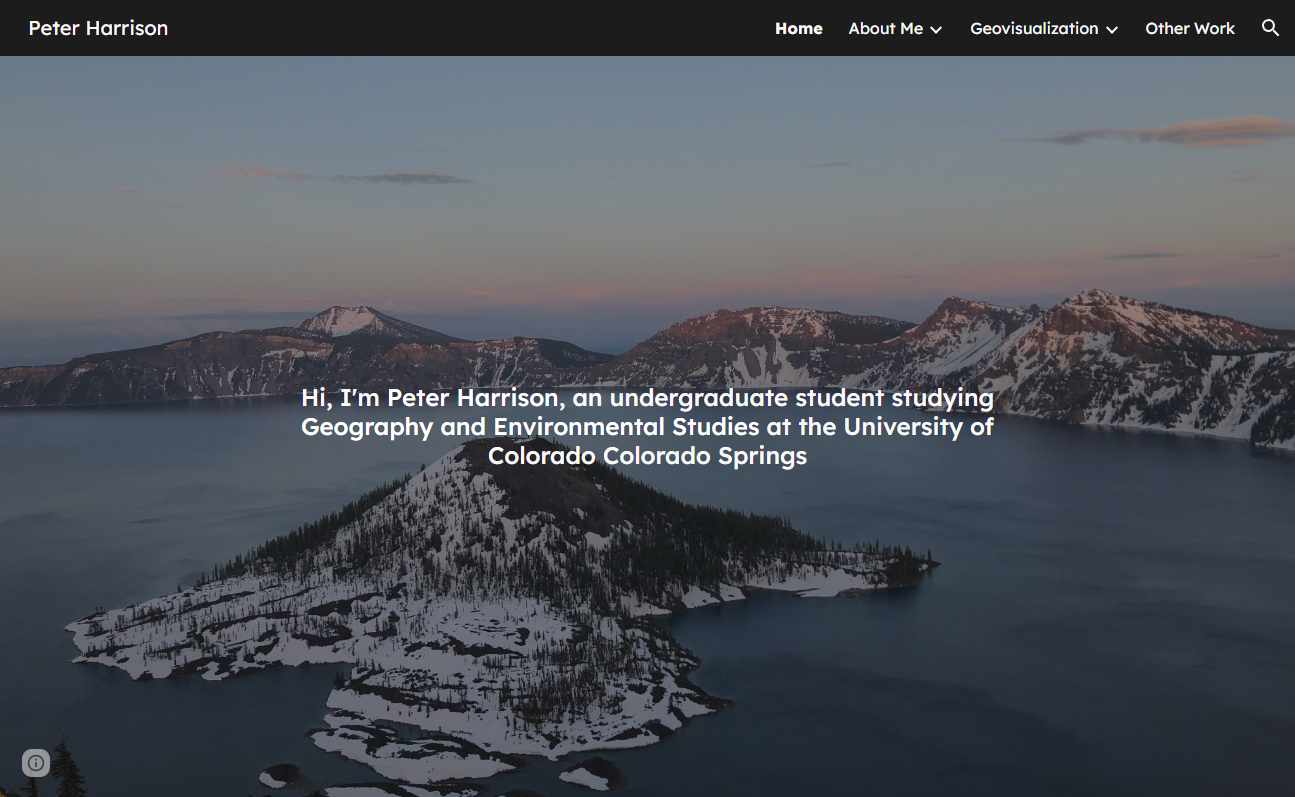This screenshot has height=797, width=1295.
Task: Click the empty dark header bar area
Action: [470, 28]
